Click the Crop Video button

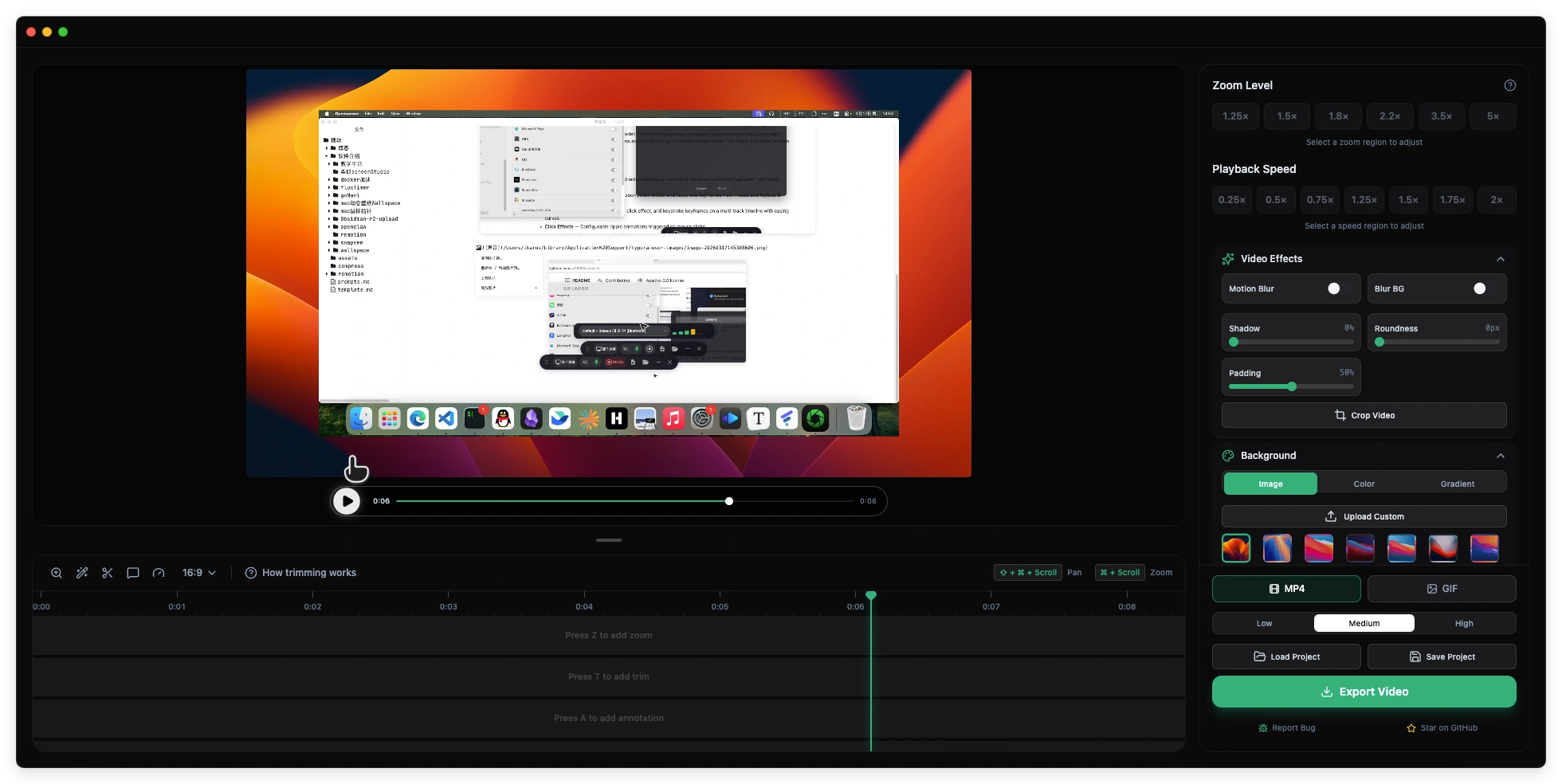[1364, 415]
